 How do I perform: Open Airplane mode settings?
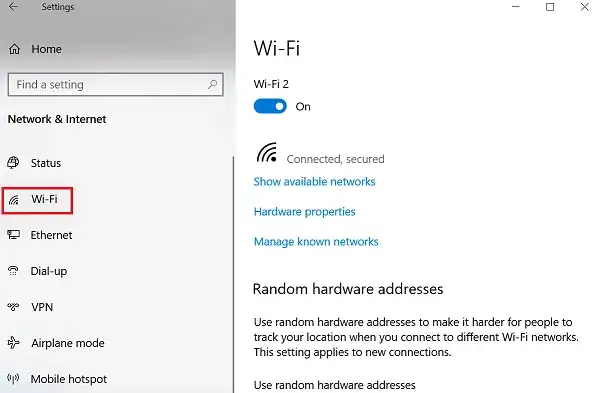(x=68, y=343)
